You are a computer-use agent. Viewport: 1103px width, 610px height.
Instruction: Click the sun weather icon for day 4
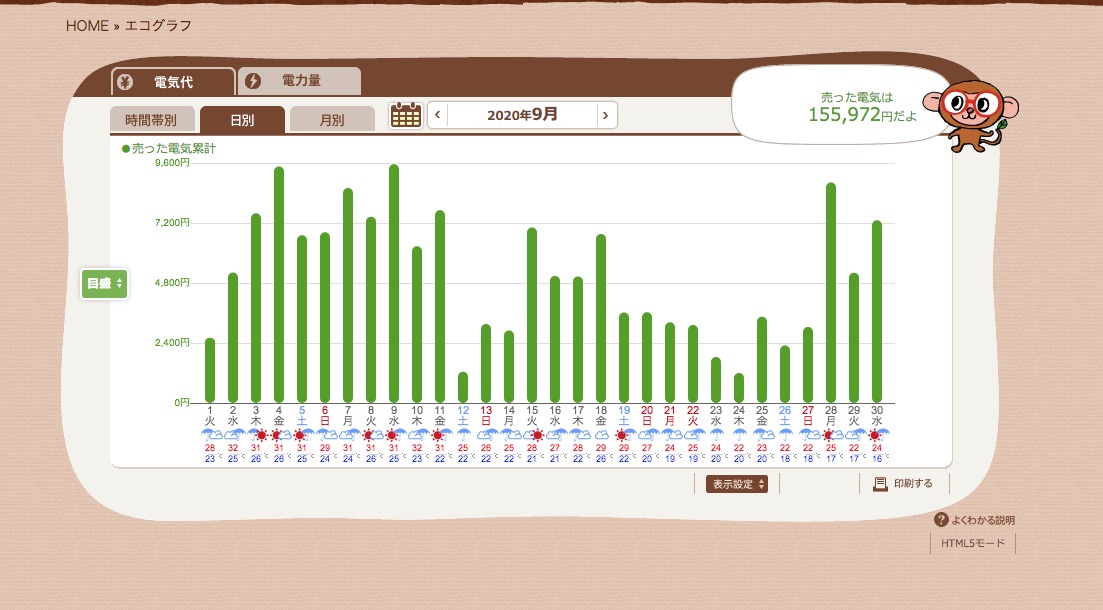point(279,435)
